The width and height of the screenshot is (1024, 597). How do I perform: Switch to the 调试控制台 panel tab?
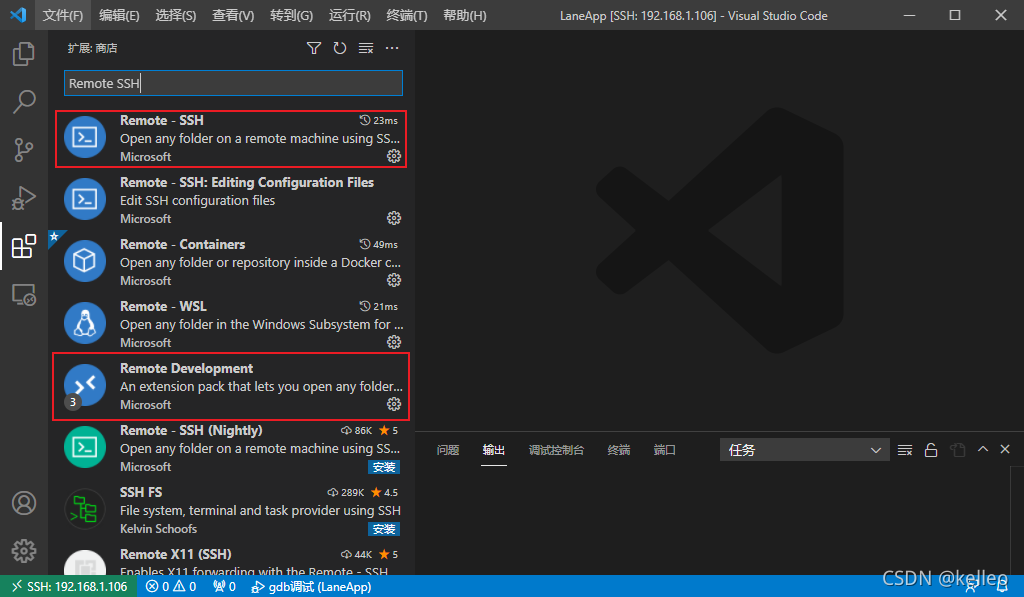coord(556,450)
